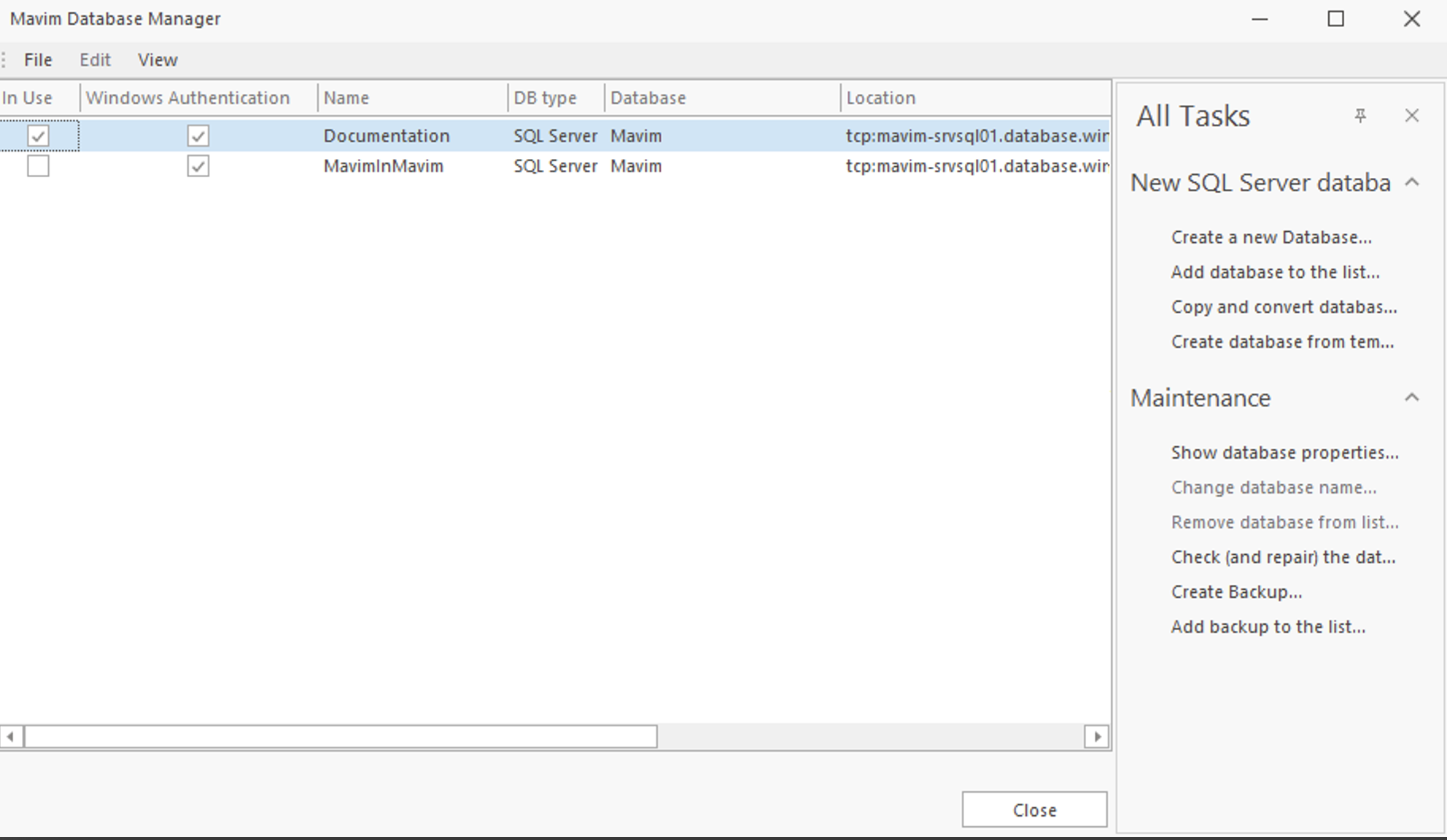Image resolution: width=1447 pixels, height=840 pixels.
Task: Sort by the Database column header
Action: click(722, 98)
